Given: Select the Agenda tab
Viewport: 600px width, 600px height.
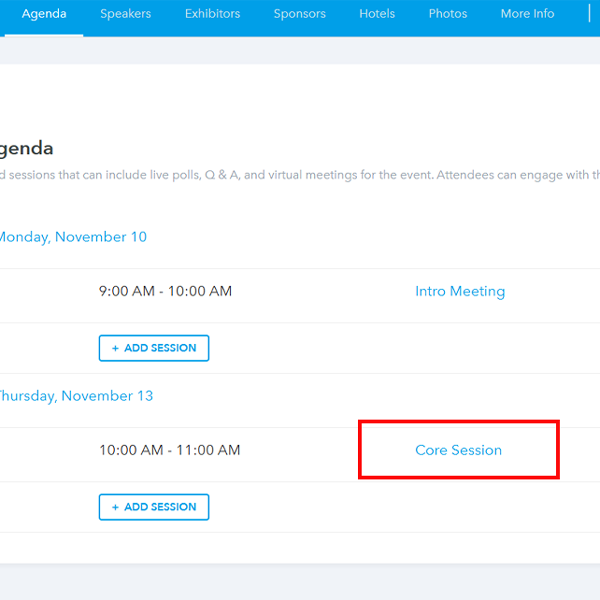Looking at the screenshot, I should pos(44,14).
